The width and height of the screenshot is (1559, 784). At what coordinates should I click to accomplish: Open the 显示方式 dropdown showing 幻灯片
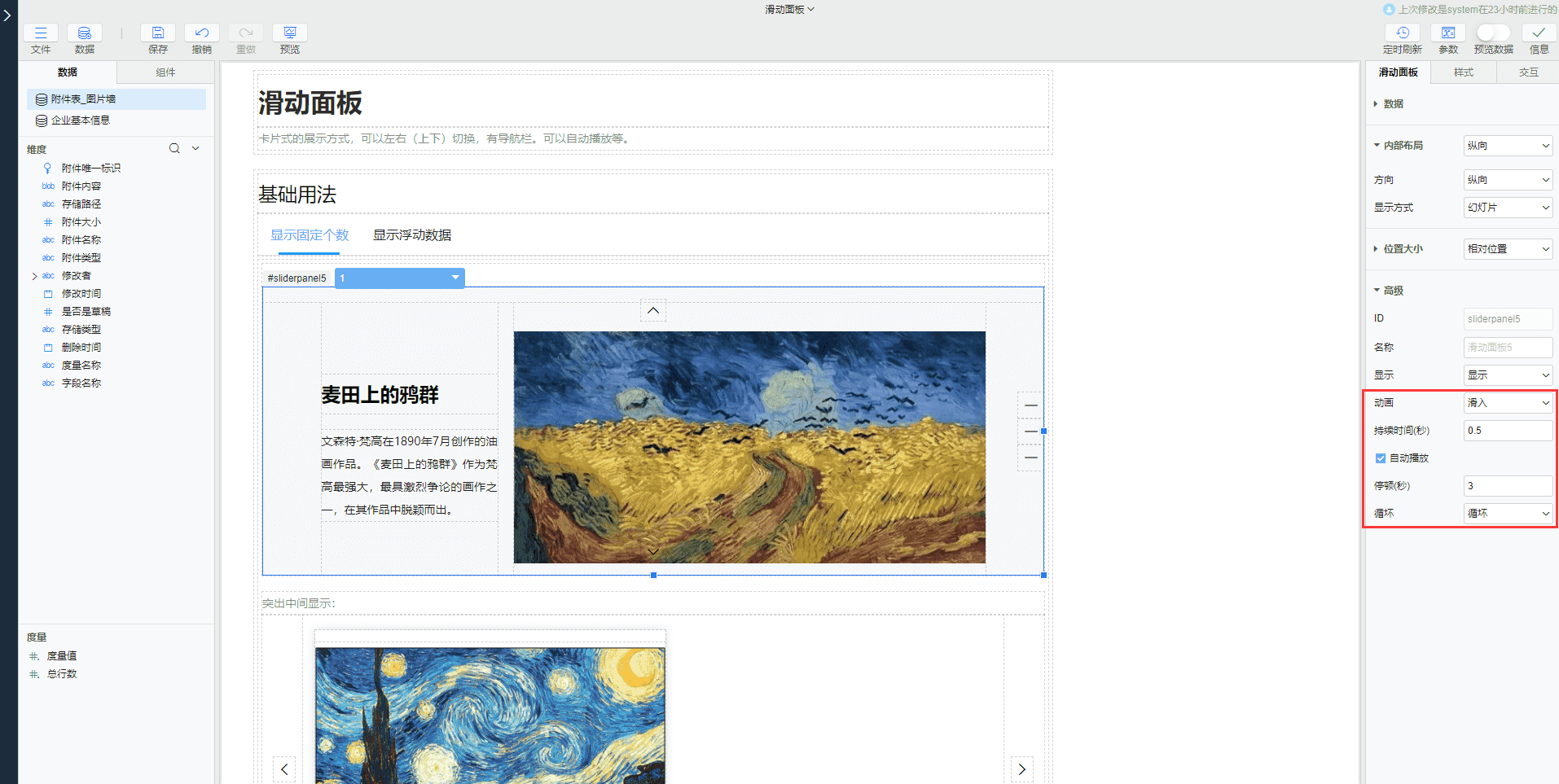[x=1508, y=208]
